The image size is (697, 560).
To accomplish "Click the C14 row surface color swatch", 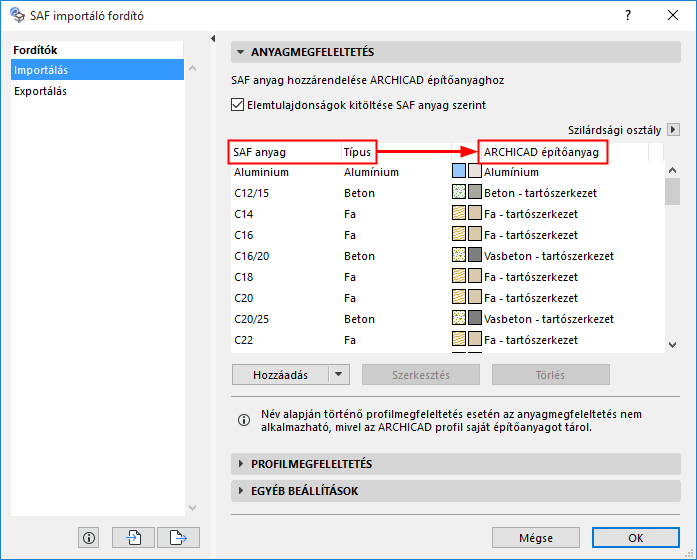I will tap(475, 213).
